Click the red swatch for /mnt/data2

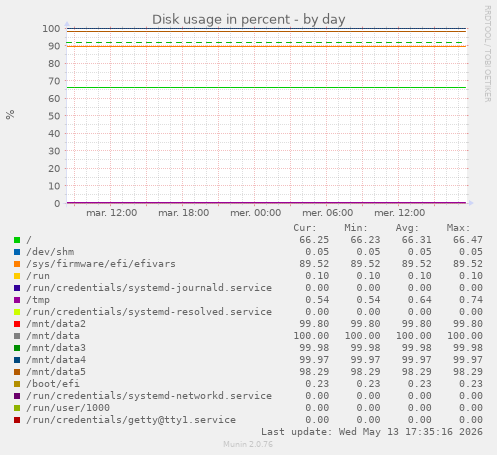click(17, 324)
